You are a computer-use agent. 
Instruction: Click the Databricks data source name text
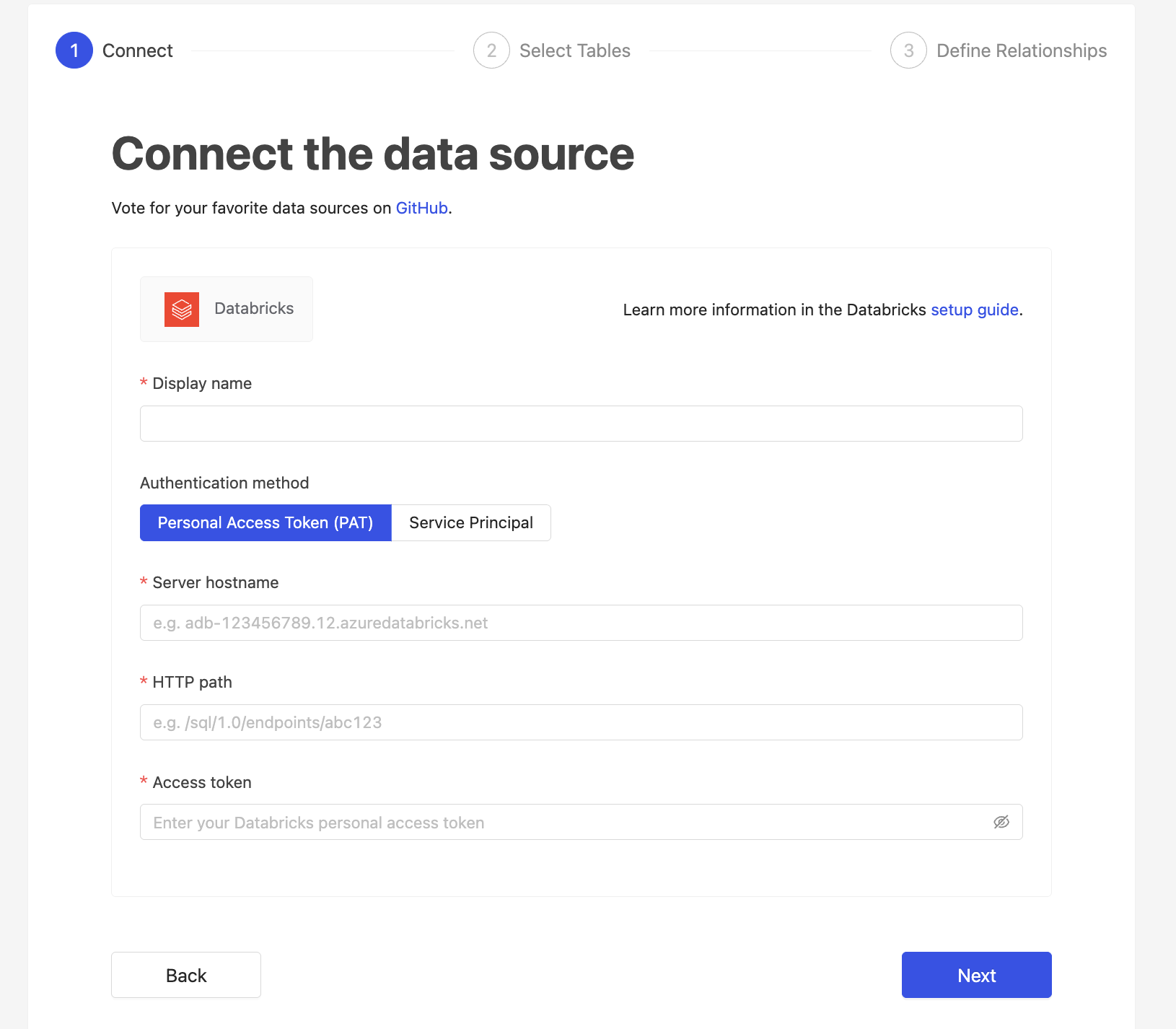(254, 308)
